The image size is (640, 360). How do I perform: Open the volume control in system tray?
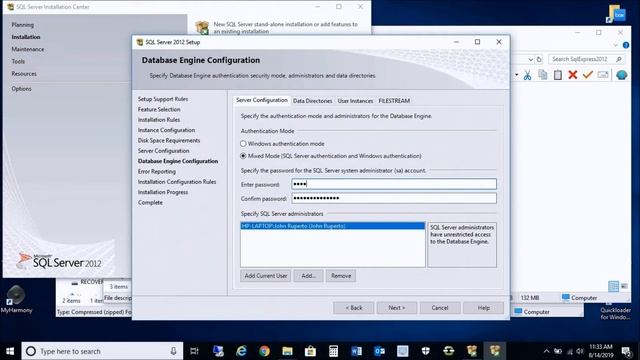pyautogui.click(x=580, y=351)
